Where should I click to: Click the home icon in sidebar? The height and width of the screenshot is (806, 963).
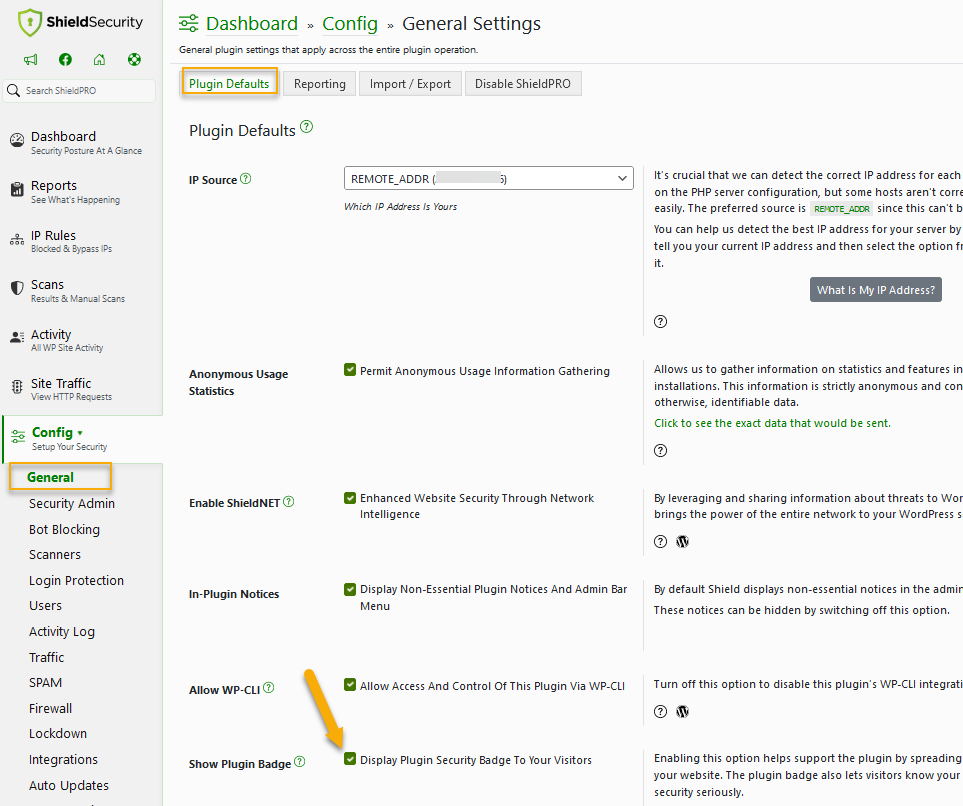tap(99, 60)
